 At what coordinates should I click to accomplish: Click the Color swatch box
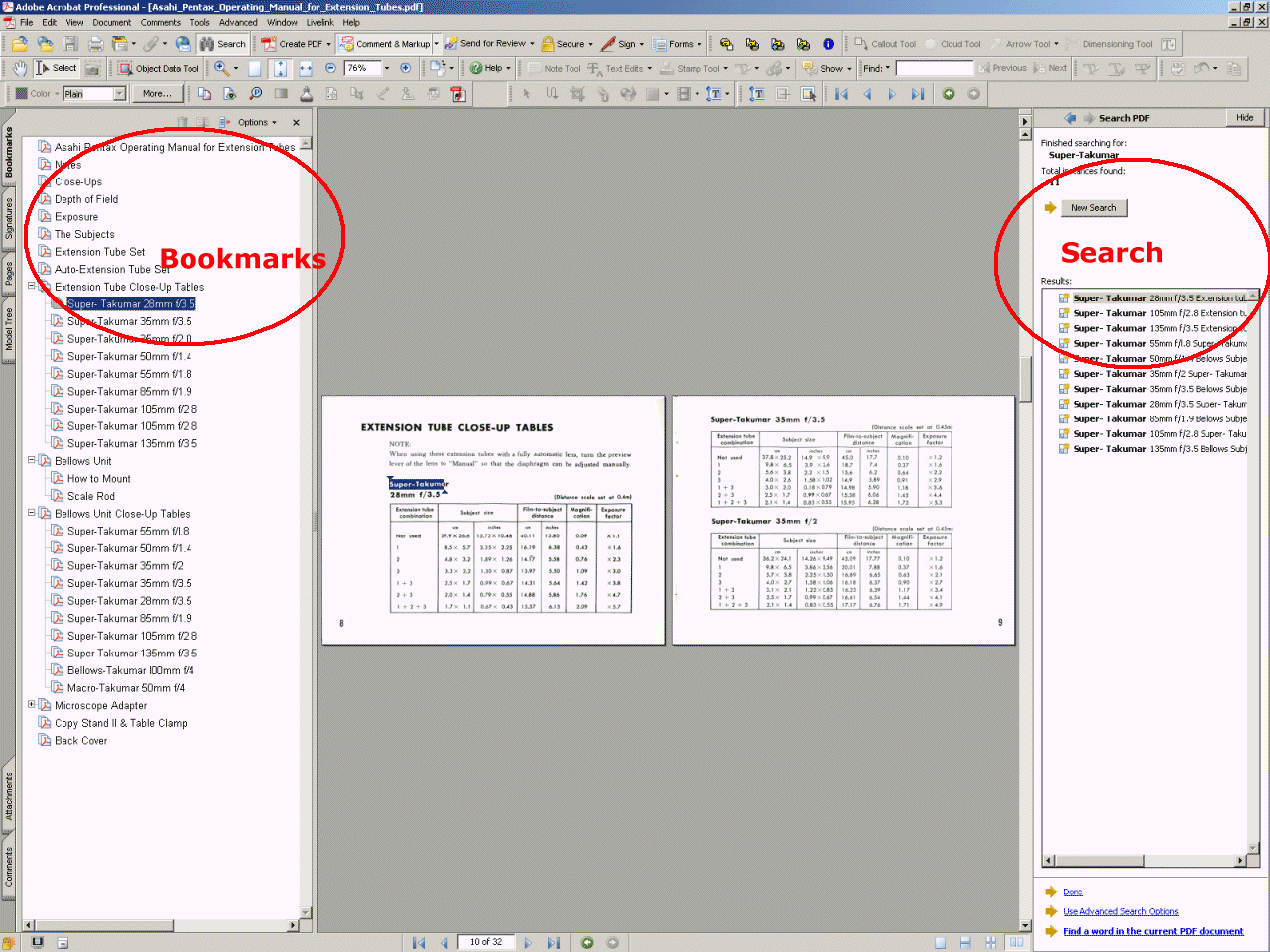[x=21, y=94]
